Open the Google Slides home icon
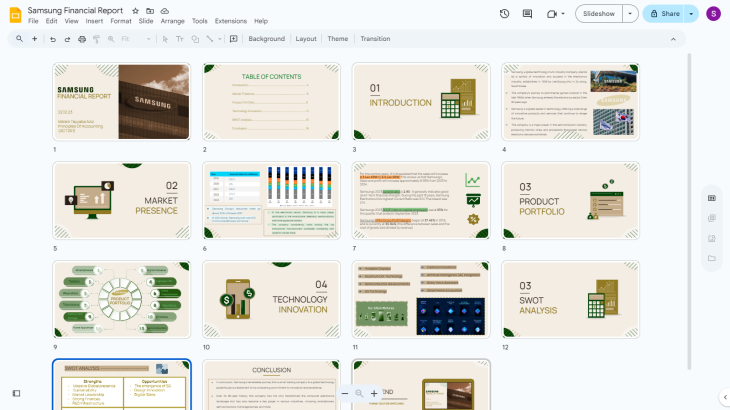The height and width of the screenshot is (410, 730). click(x=15, y=15)
